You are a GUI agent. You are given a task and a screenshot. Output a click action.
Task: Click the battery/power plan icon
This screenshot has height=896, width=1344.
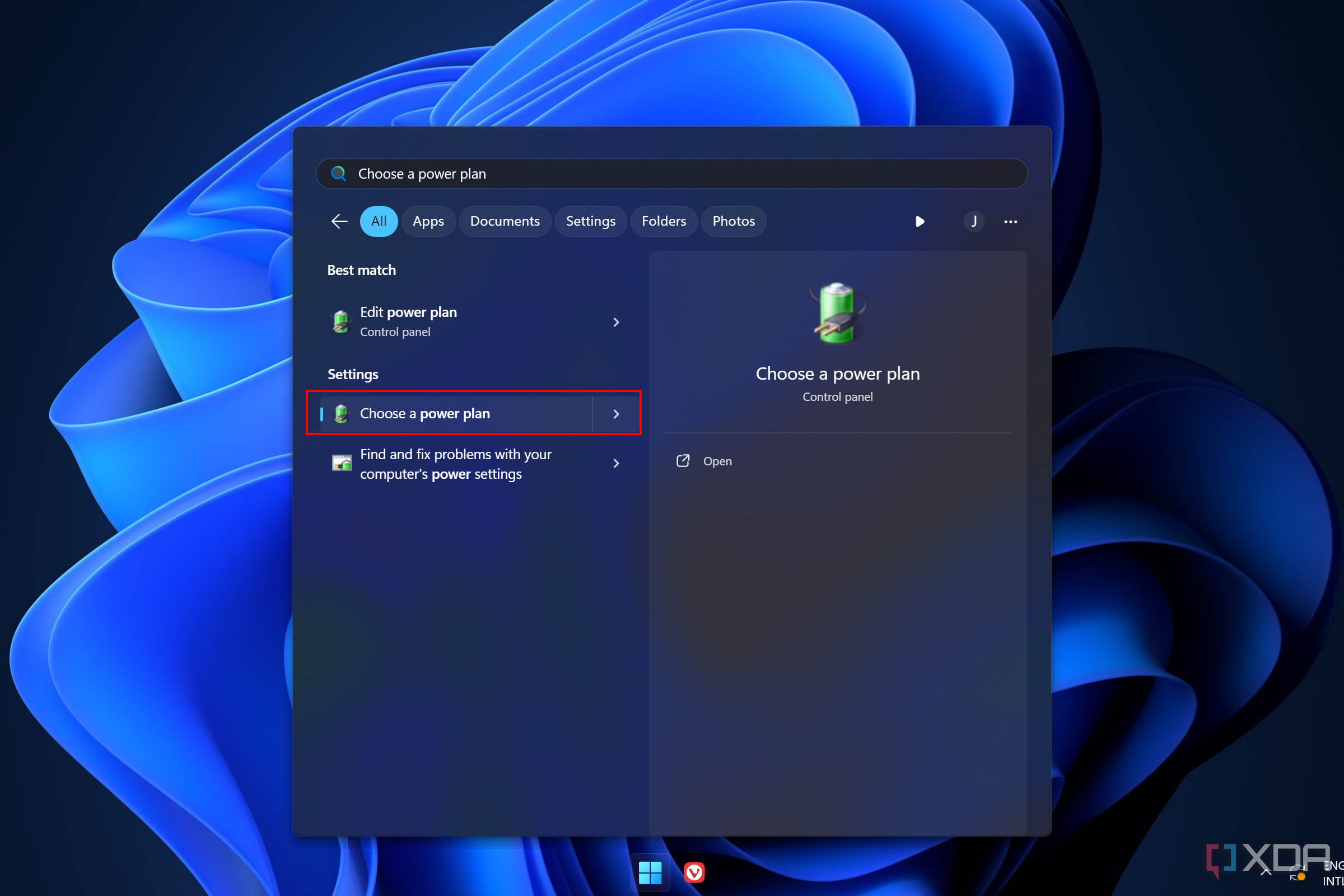pyautogui.click(x=839, y=313)
